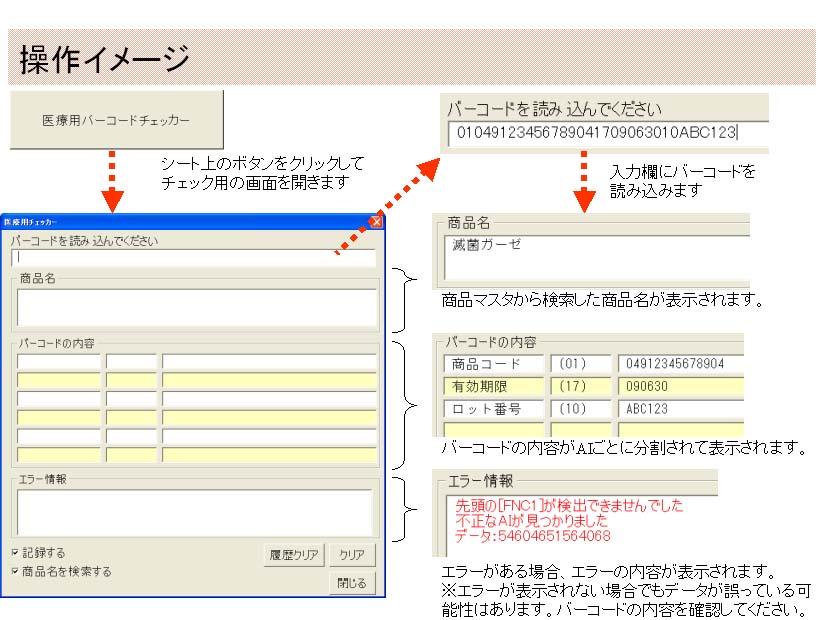
Task: Click the text バーコードの内容がAIごとに分割されて表示されます。
Action: [x=624, y=448]
